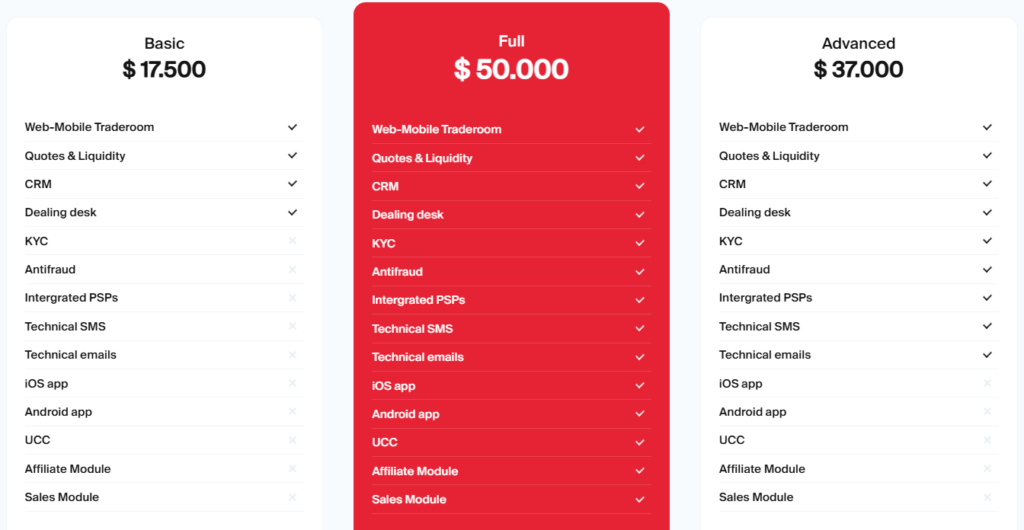Click Quotes & Liquidity label in Basic plan
Image resolution: width=1024 pixels, height=530 pixels.
pyautogui.click(x=75, y=156)
